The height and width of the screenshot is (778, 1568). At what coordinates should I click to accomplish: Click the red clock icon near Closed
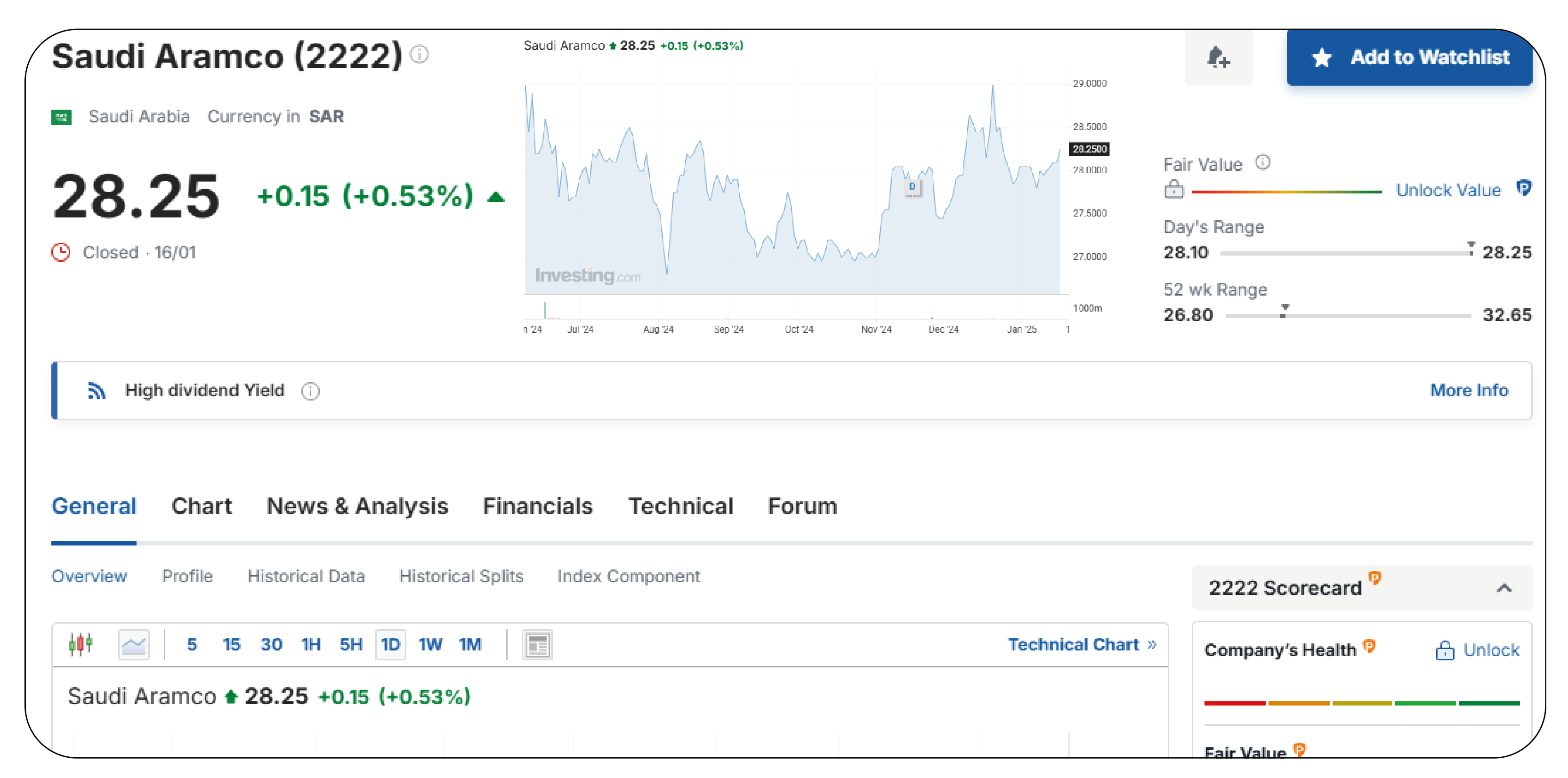(x=61, y=252)
